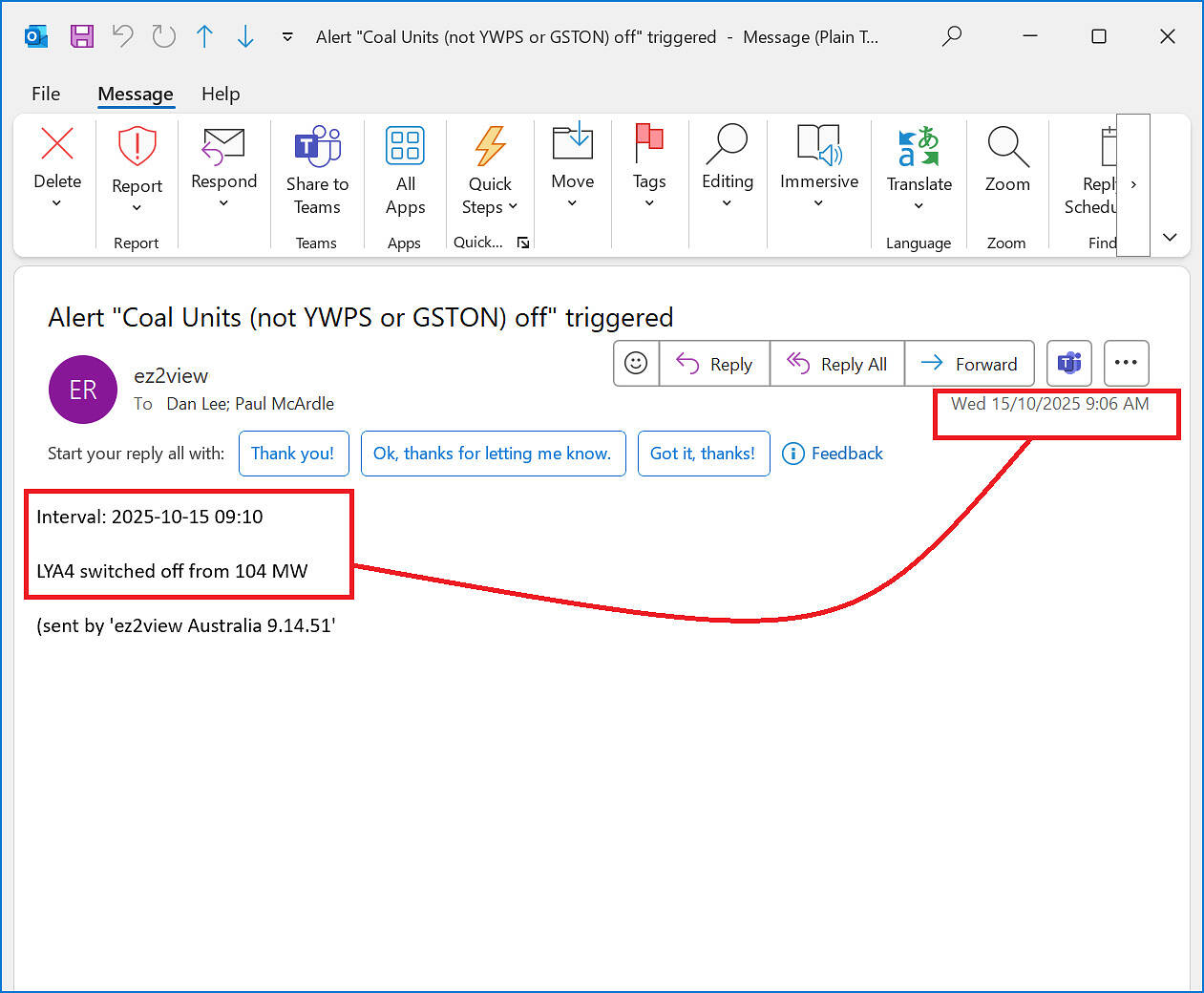Image resolution: width=1204 pixels, height=993 pixels.
Task: Collapse the ribbon using the chevron
Action: click(x=1170, y=237)
